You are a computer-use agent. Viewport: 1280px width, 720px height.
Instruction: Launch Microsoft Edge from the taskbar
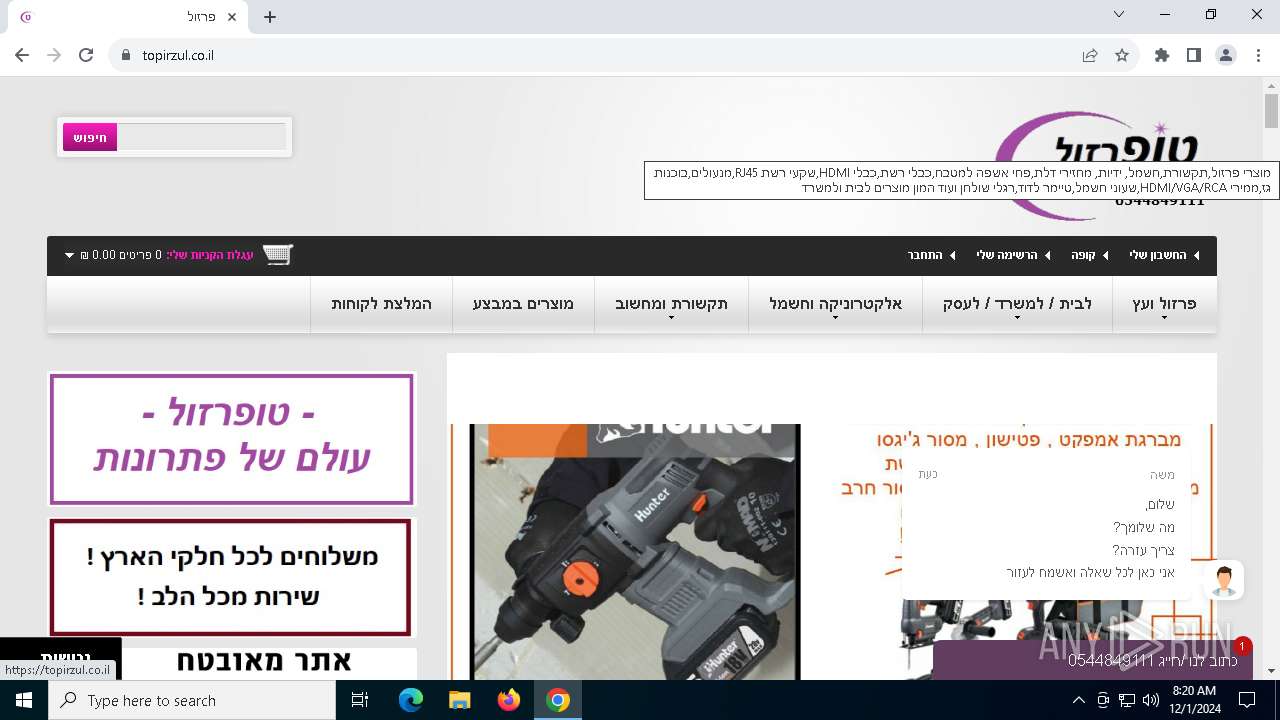point(411,700)
